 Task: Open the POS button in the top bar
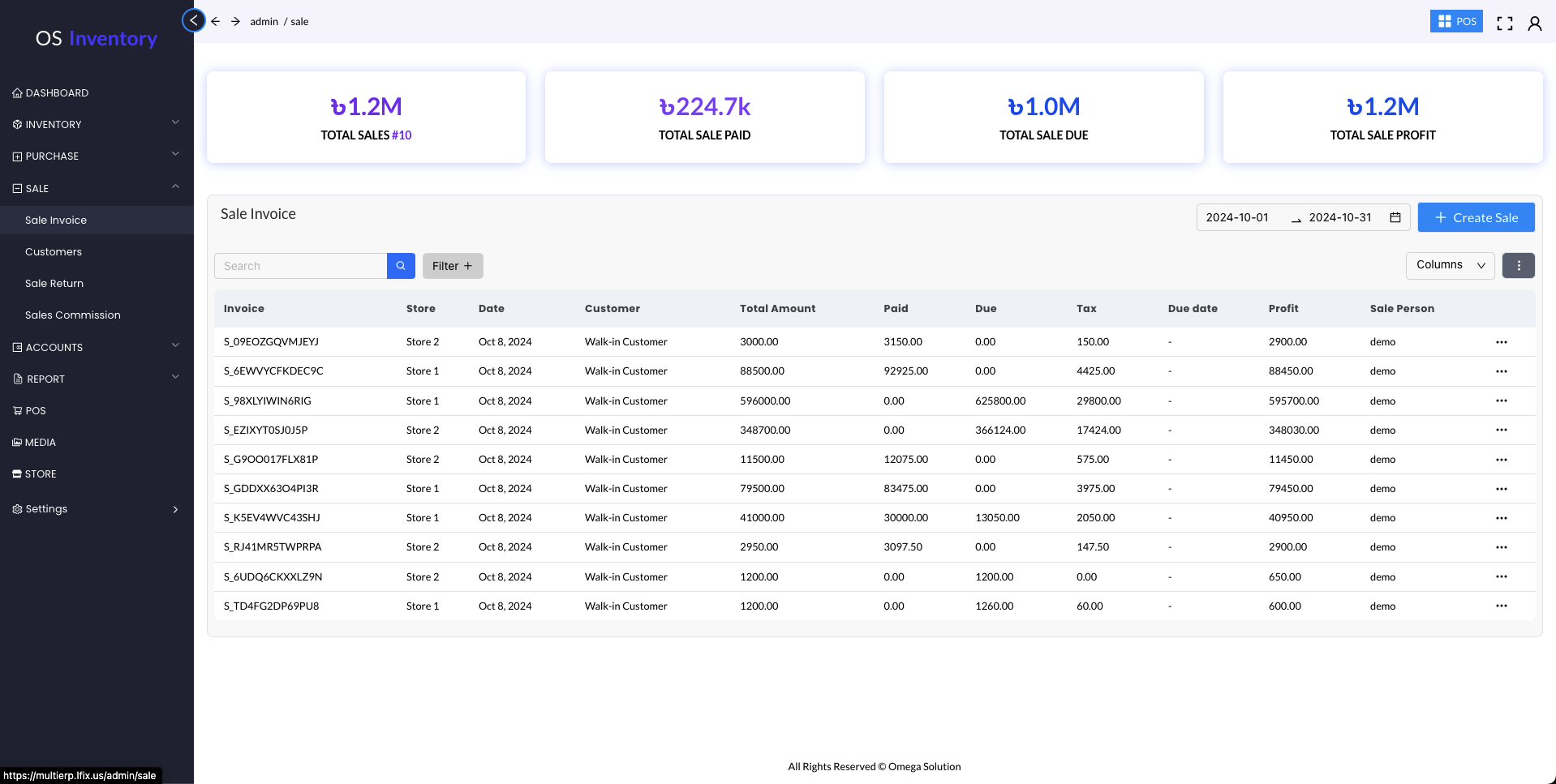click(x=1455, y=22)
